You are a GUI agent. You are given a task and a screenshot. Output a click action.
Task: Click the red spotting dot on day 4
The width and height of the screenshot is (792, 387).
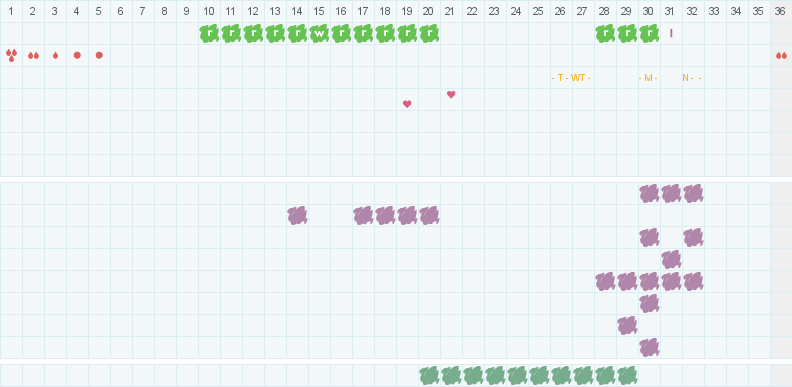(77, 55)
